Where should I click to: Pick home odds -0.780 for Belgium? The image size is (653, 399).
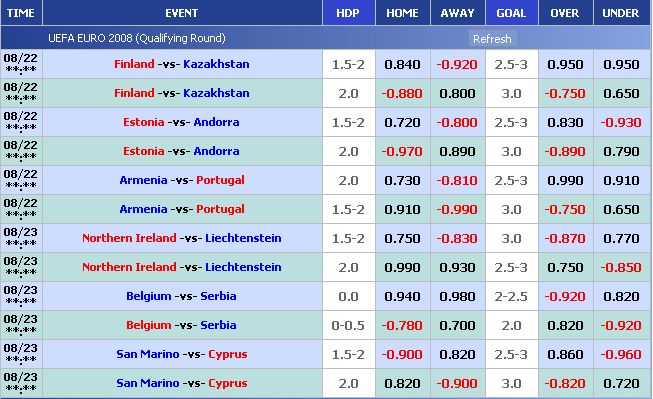click(402, 325)
